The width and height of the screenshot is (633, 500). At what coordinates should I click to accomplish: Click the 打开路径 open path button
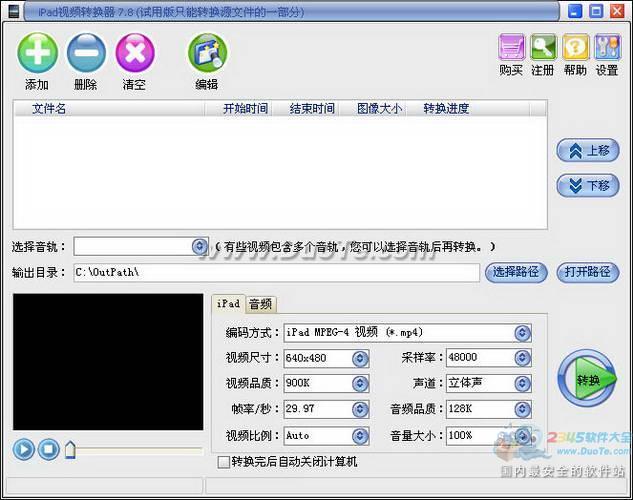(588, 272)
